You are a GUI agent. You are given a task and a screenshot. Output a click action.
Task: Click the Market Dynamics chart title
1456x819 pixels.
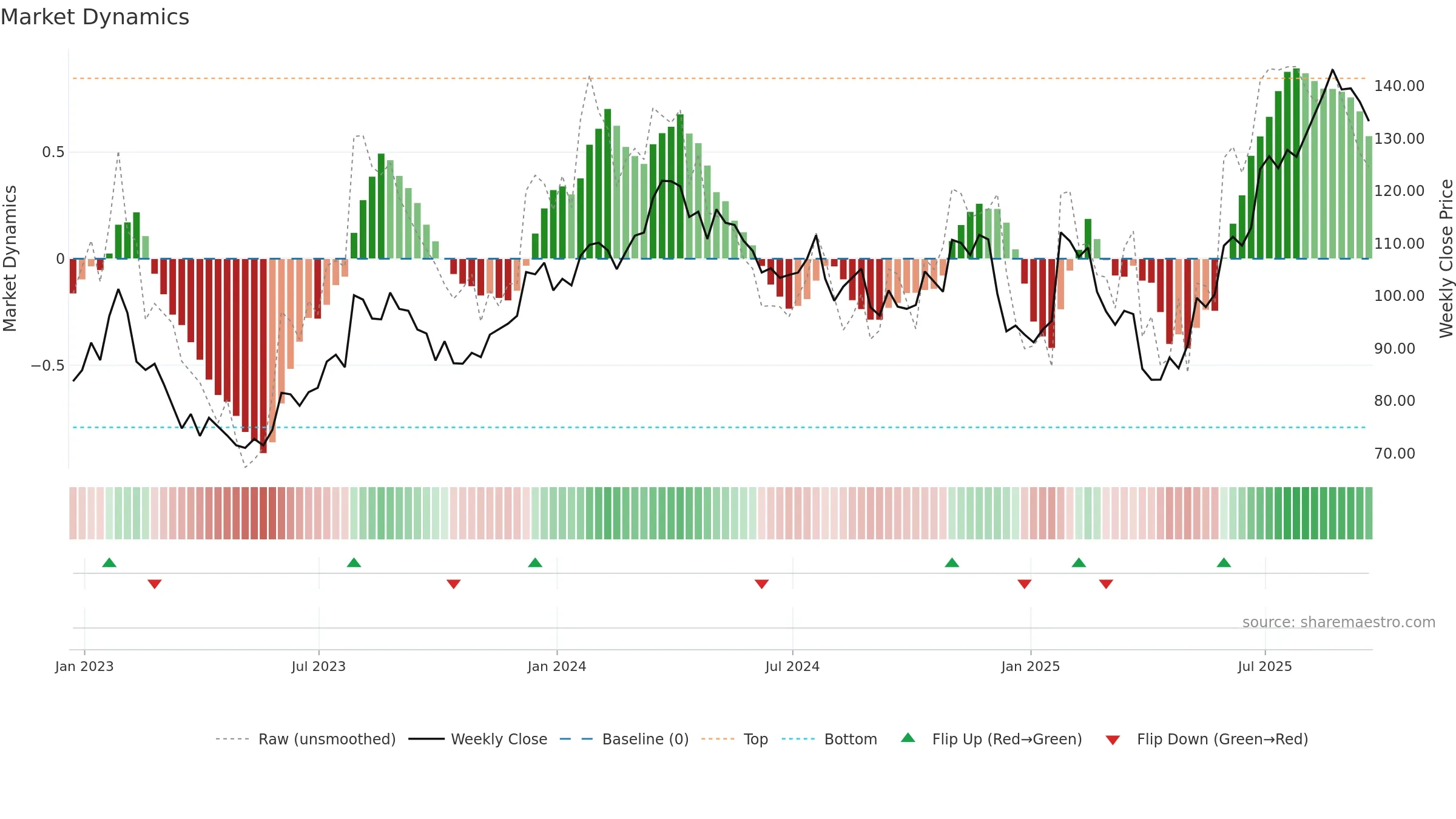tap(95, 17)
